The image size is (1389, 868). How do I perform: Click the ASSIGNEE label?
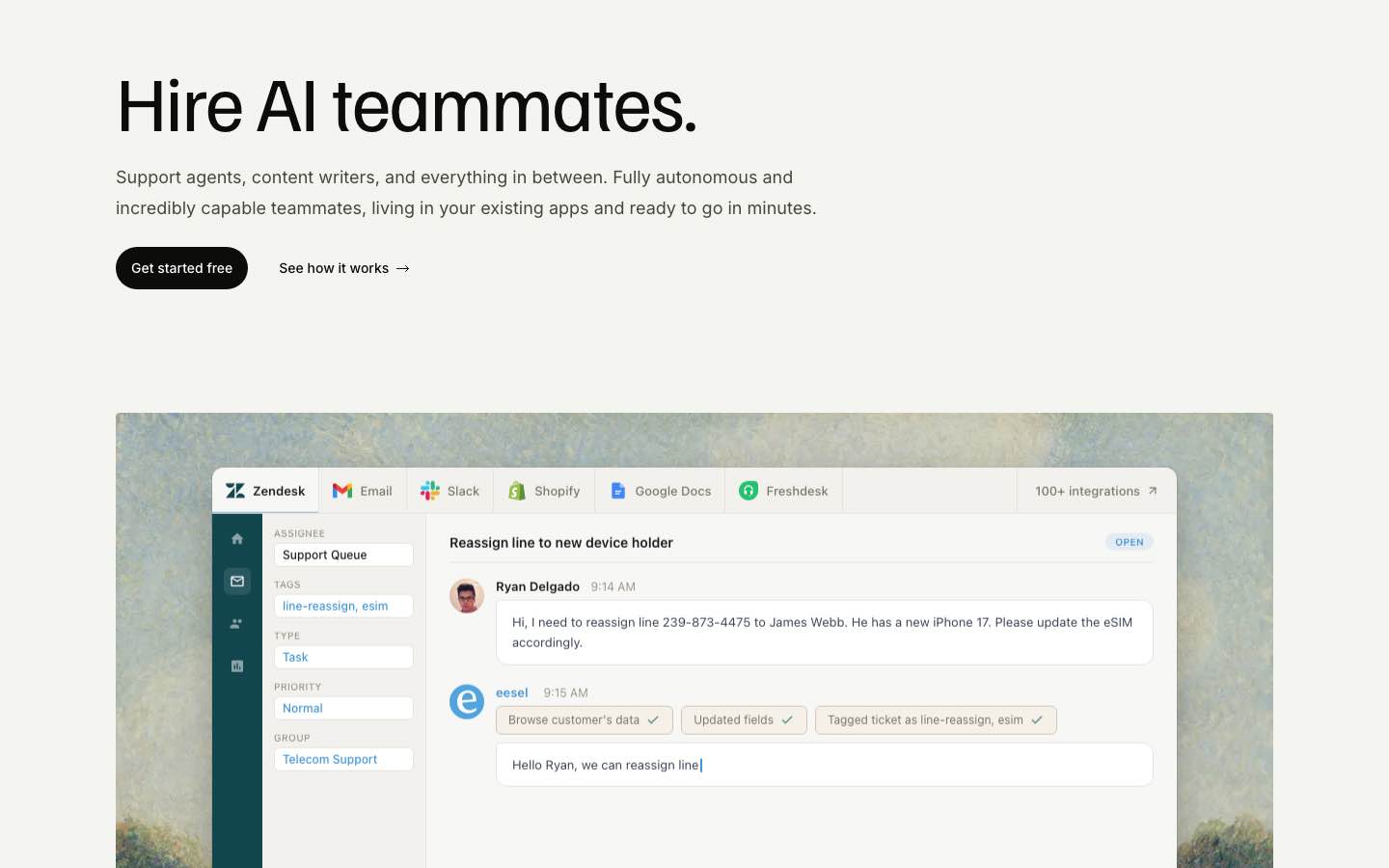coord(299,533)
